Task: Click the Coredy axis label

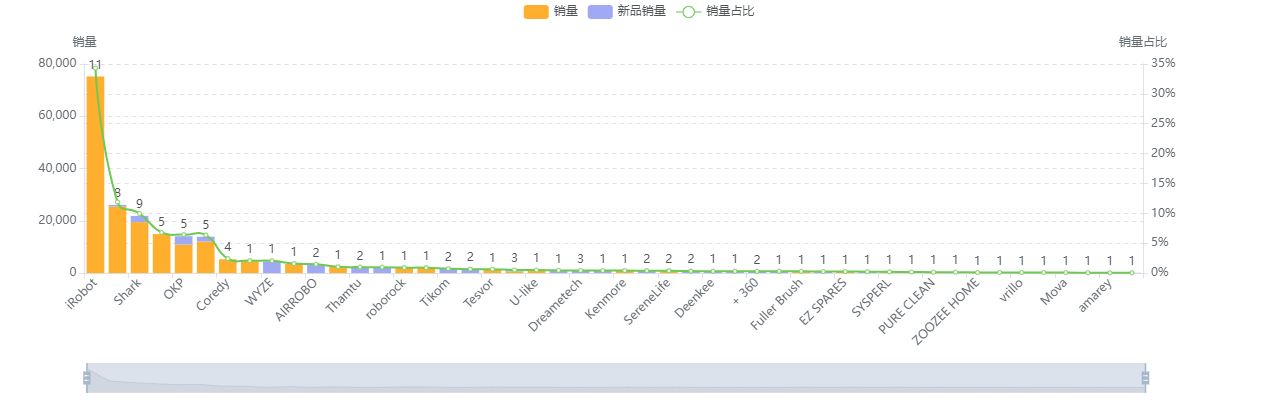Action: point(213,297)
